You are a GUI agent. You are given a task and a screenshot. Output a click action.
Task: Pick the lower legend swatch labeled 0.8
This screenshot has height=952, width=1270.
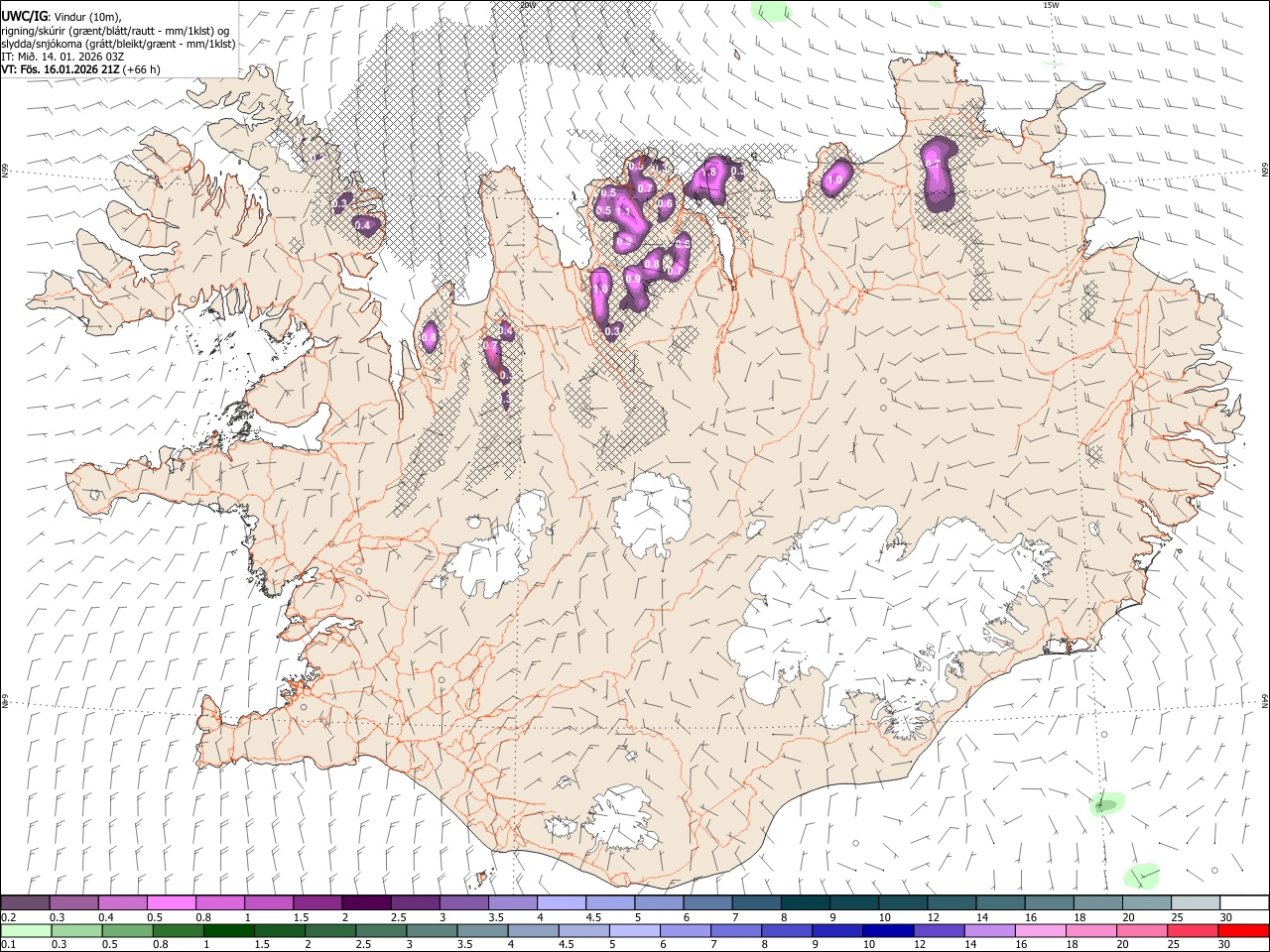(x=178, y=931)
